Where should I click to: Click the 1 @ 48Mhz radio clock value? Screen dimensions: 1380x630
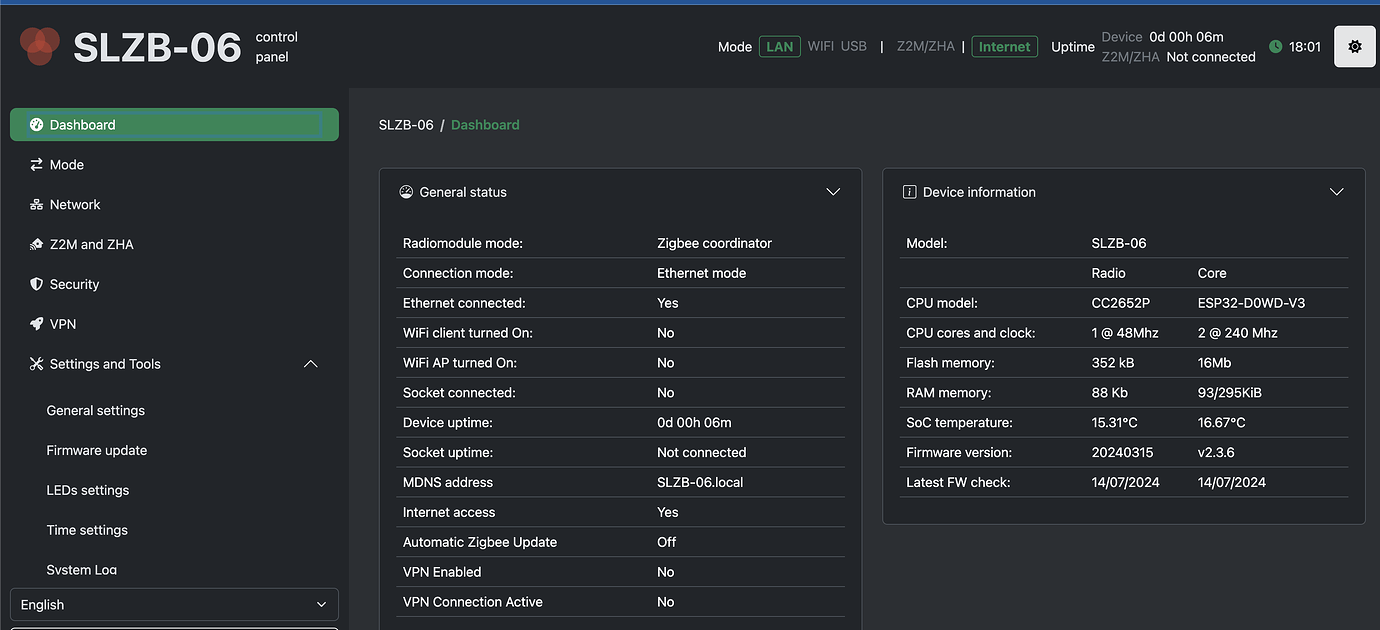[1125, 333]
